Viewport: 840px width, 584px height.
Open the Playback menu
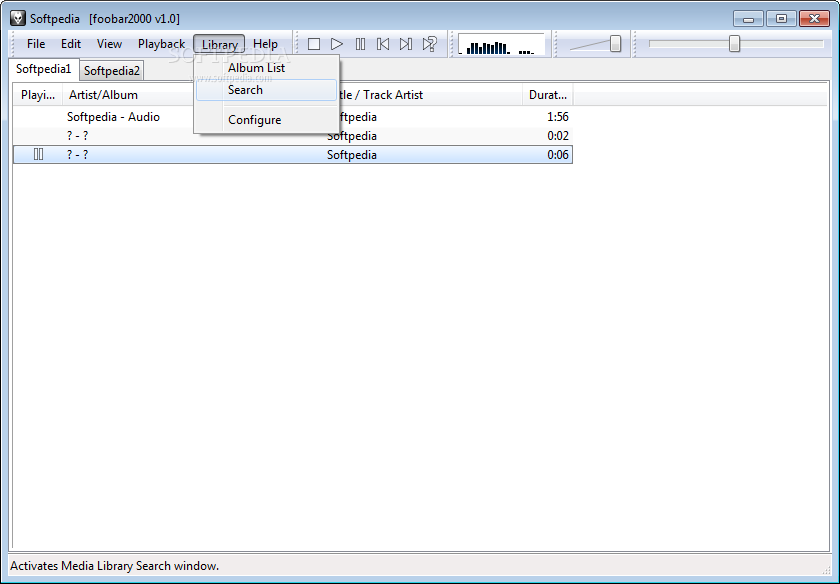click(161, 44)
